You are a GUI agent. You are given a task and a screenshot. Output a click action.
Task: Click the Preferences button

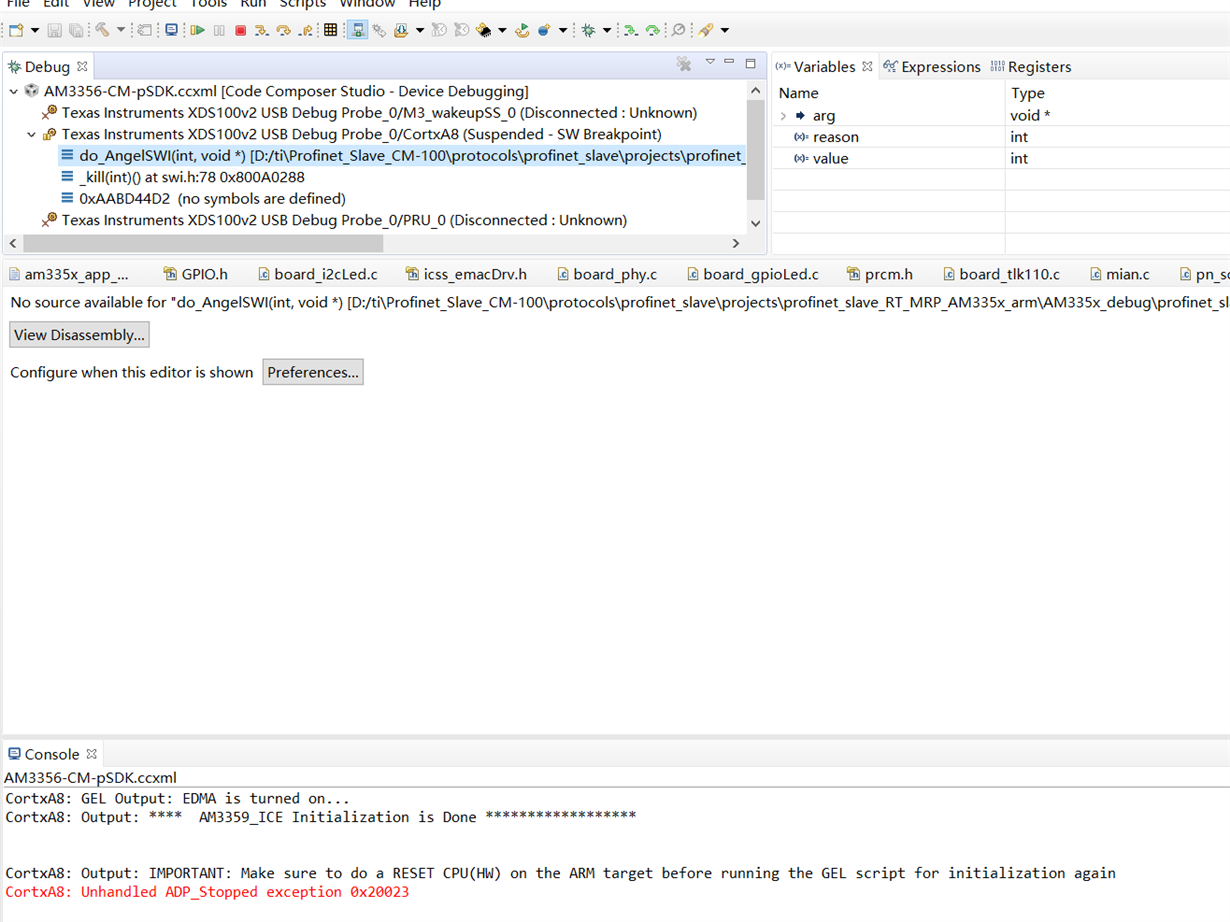pos(313,372)
